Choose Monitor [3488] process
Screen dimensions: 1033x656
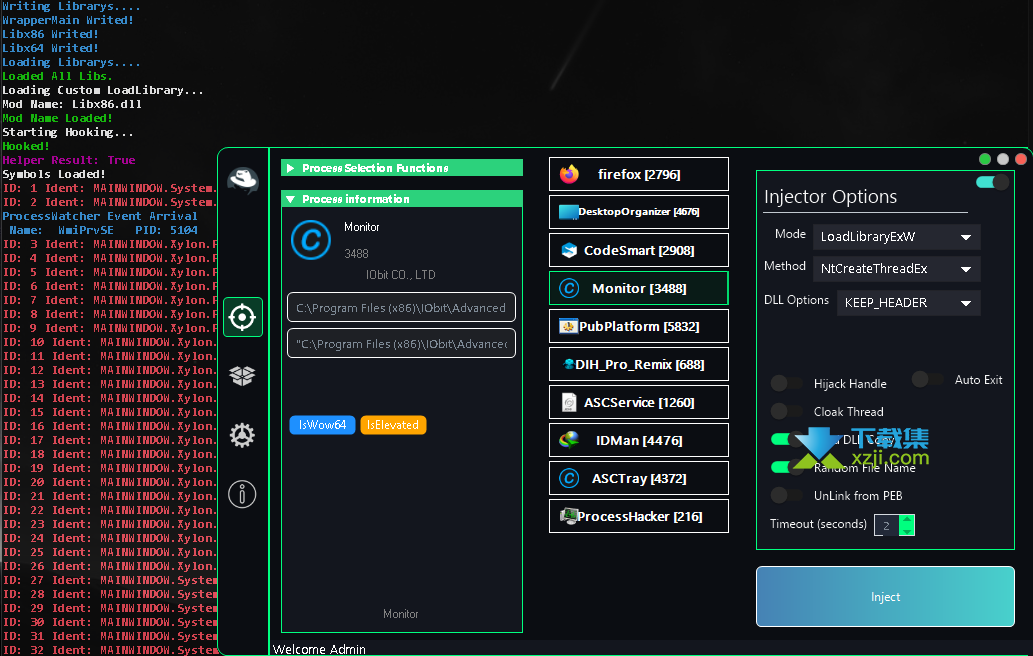pyautogui.click(x=639, y=288)
